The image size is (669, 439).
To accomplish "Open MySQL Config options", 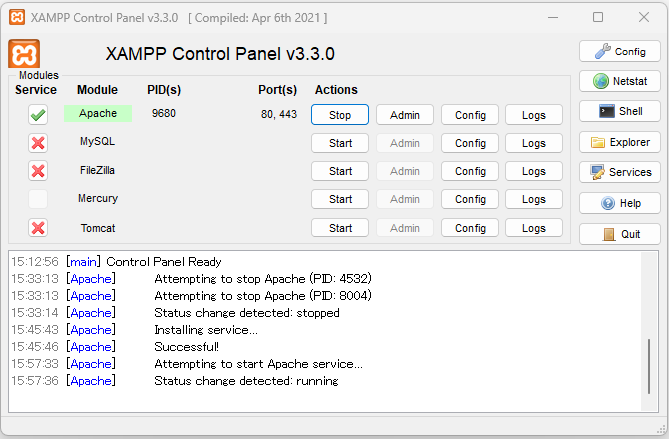I will pyautogui.click(x=470, y=143).
